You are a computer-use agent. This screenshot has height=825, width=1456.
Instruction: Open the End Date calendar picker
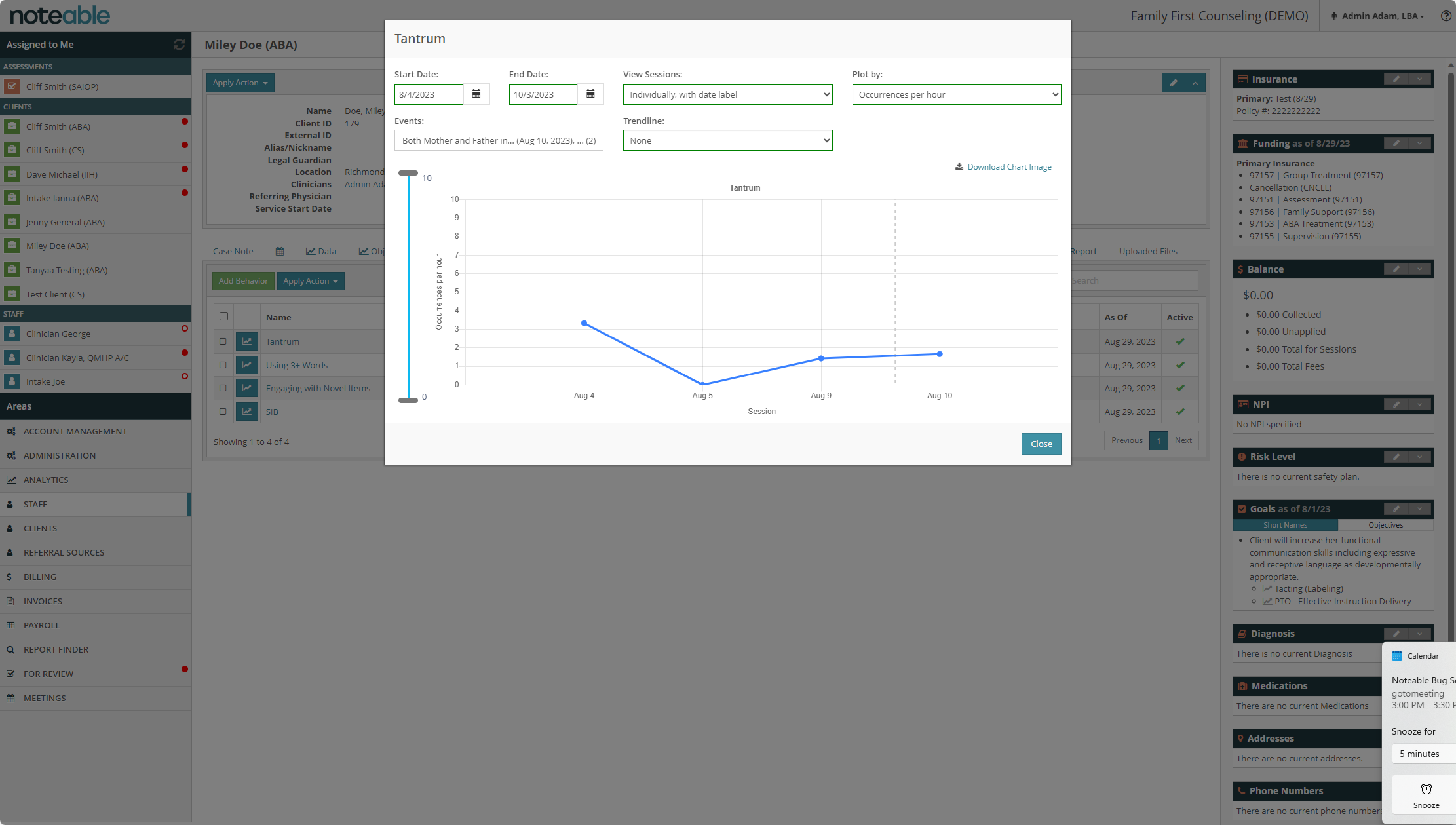[590, 94]
